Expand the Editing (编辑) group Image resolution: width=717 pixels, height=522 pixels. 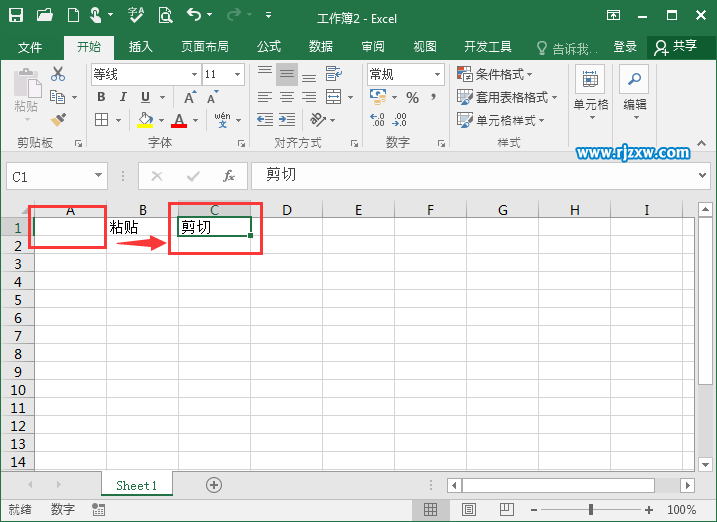635,94
